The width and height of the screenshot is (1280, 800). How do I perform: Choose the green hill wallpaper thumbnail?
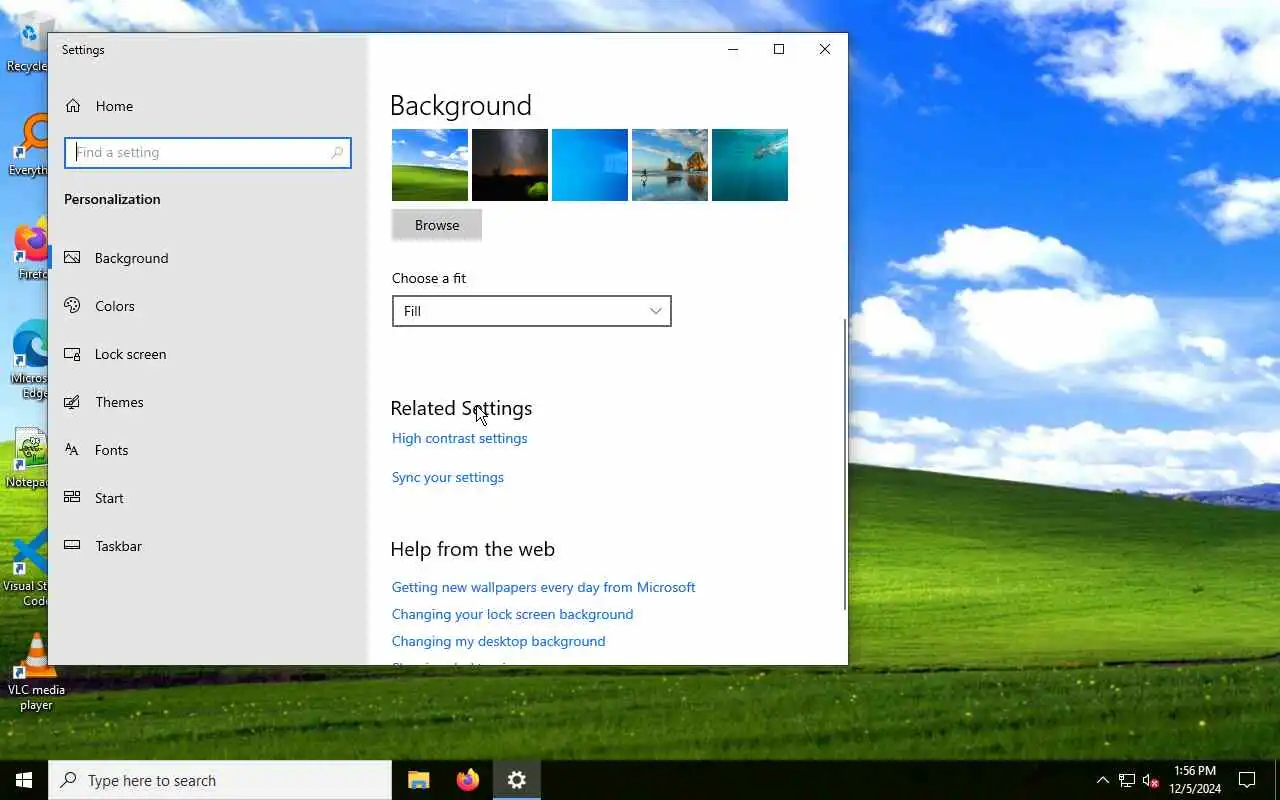click(430, 165)
